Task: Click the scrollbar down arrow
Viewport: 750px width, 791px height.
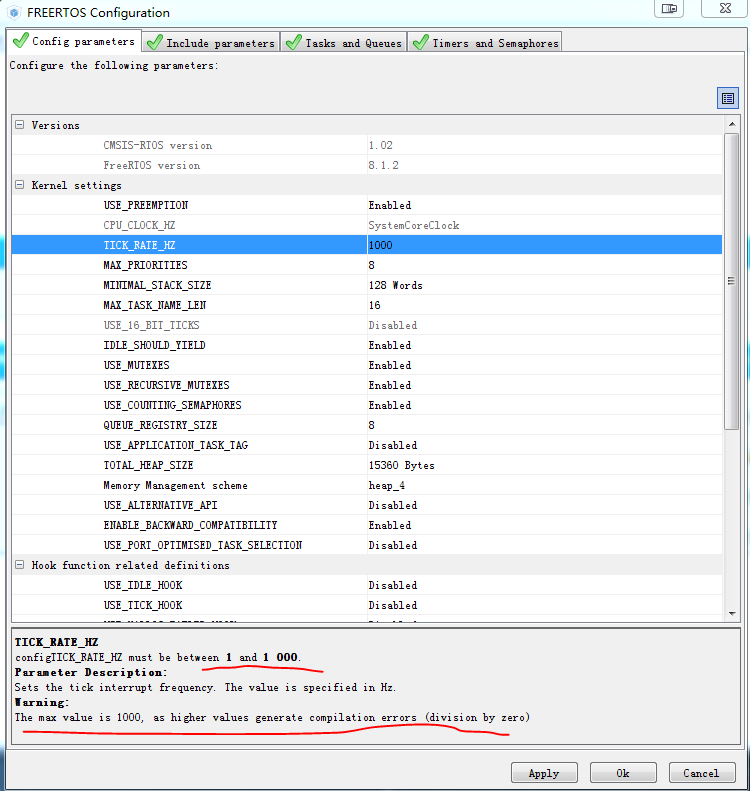Action: 732,613
